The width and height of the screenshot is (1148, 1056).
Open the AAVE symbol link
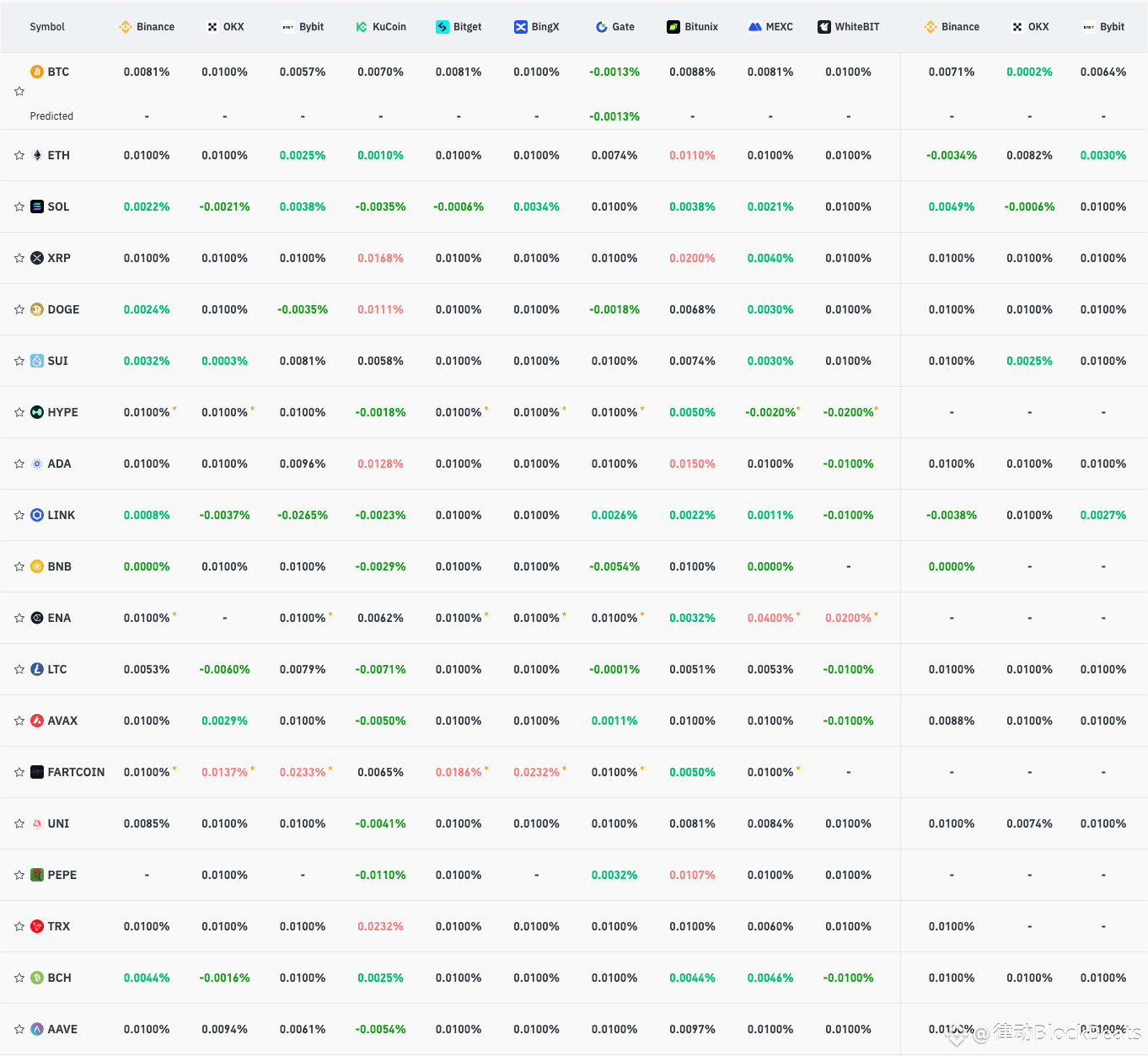62,1029
